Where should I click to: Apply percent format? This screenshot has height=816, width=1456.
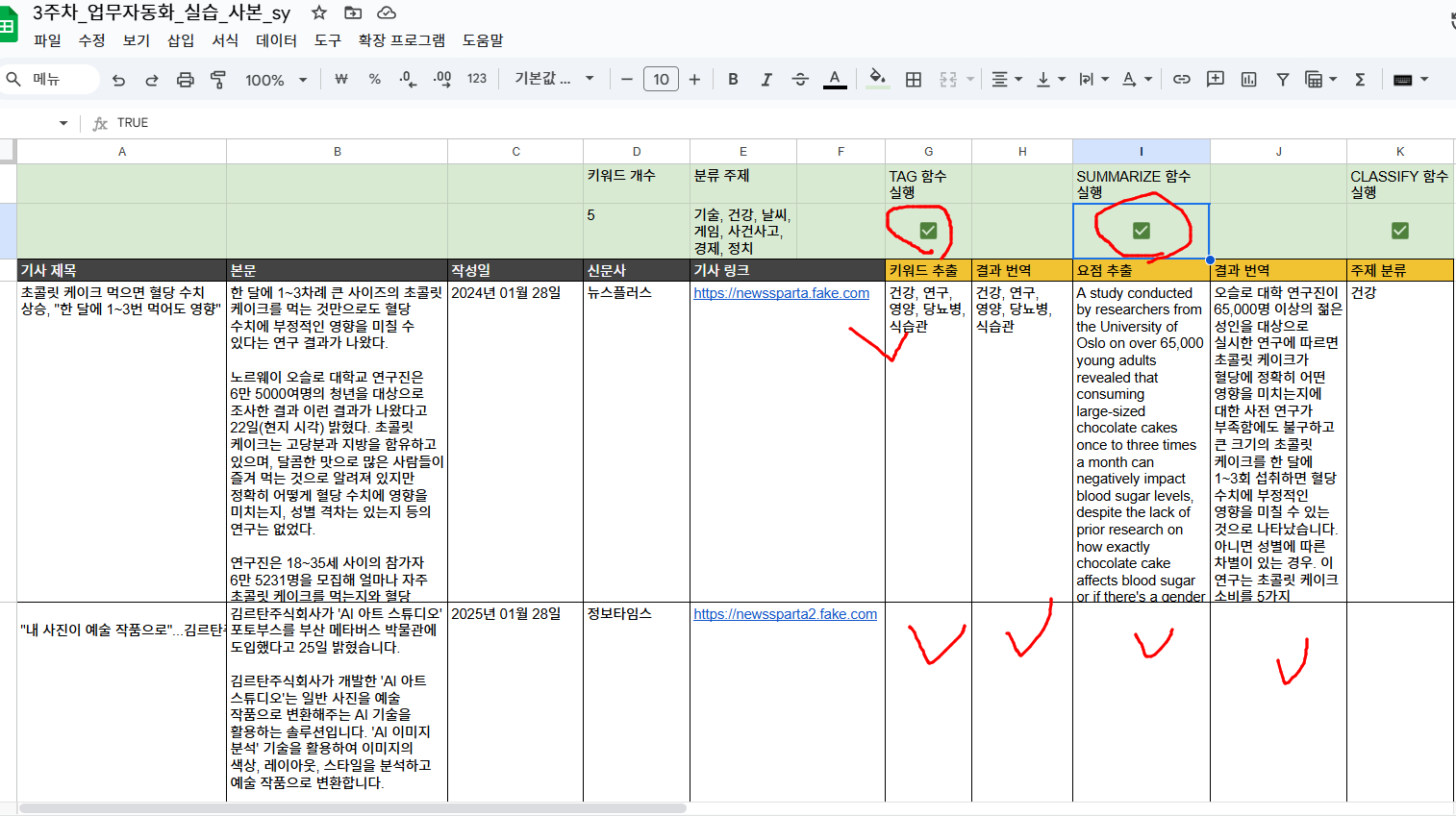(x=374, y=79)
